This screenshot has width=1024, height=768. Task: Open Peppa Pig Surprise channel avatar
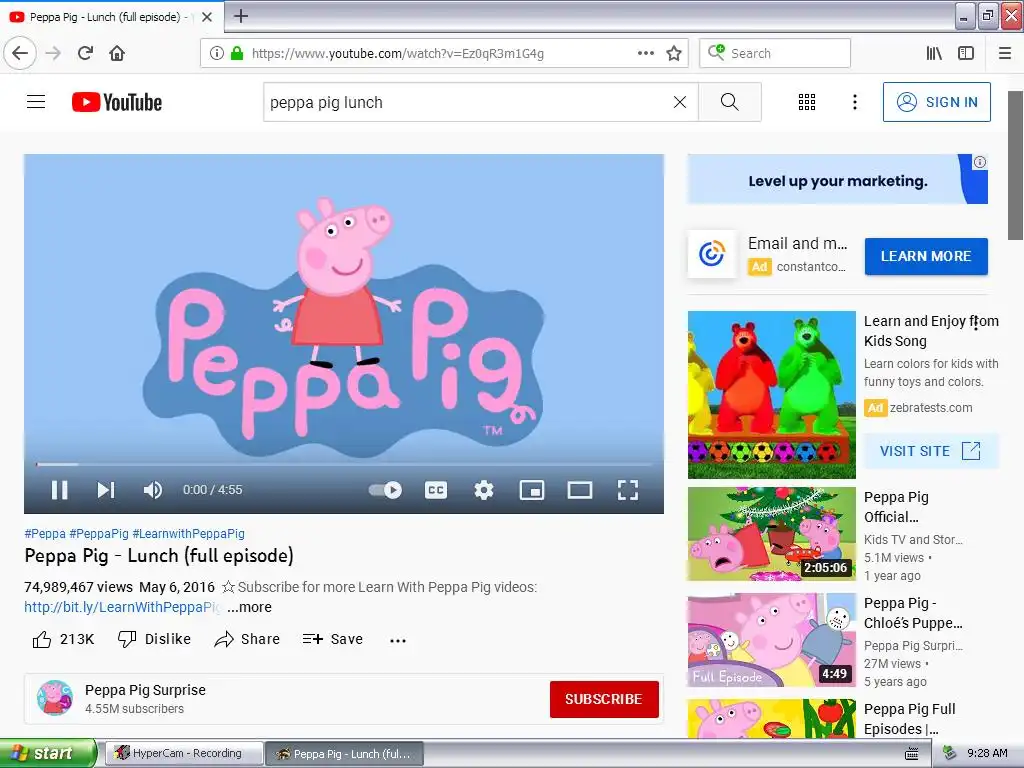[x=55, y=697]
